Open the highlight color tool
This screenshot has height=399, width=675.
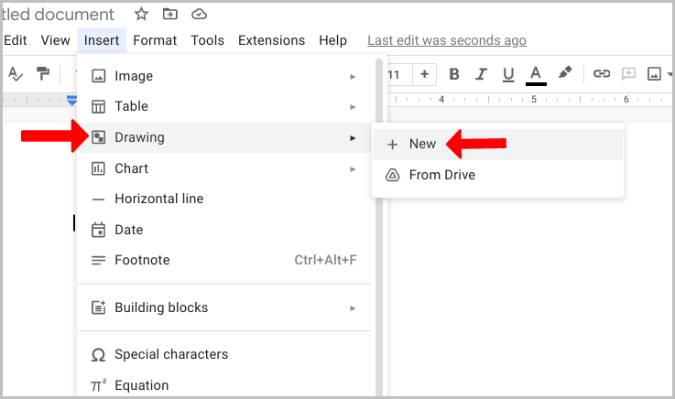tap(565, 73)
